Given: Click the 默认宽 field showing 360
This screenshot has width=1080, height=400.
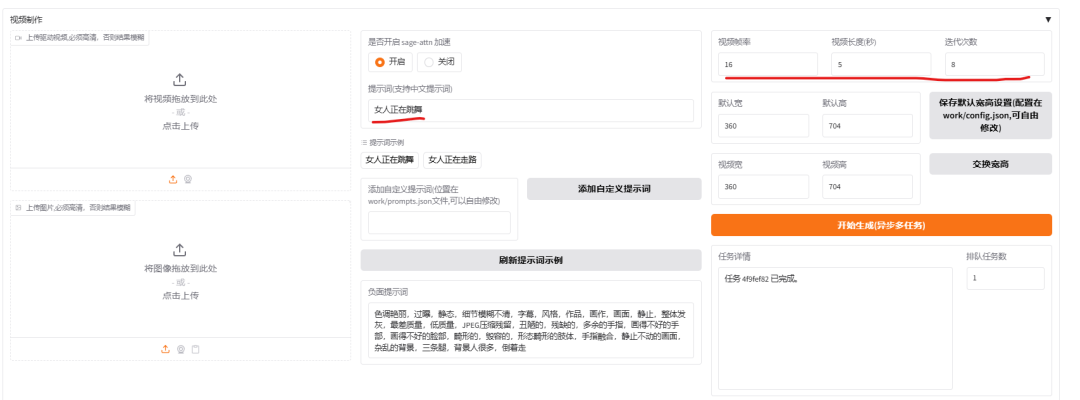Looking at the screenshot, I should coord(763,125).
